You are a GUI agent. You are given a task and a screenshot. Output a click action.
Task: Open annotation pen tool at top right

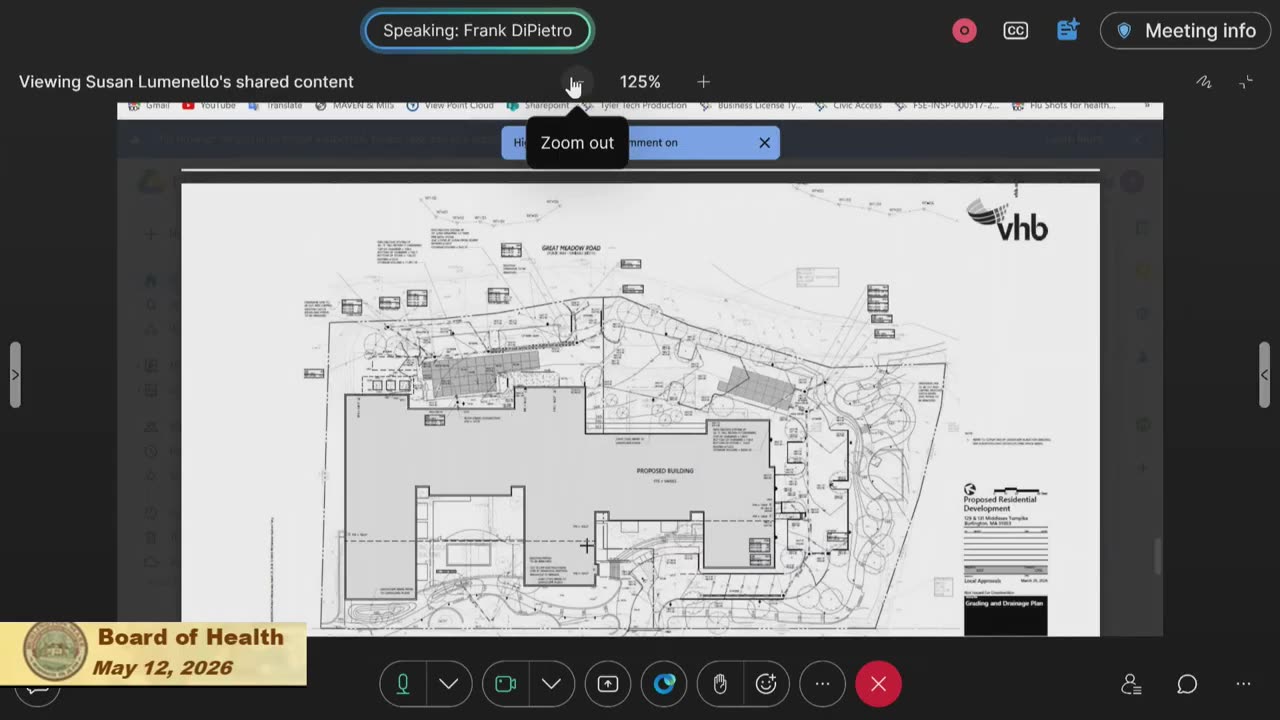[1204, 82]
